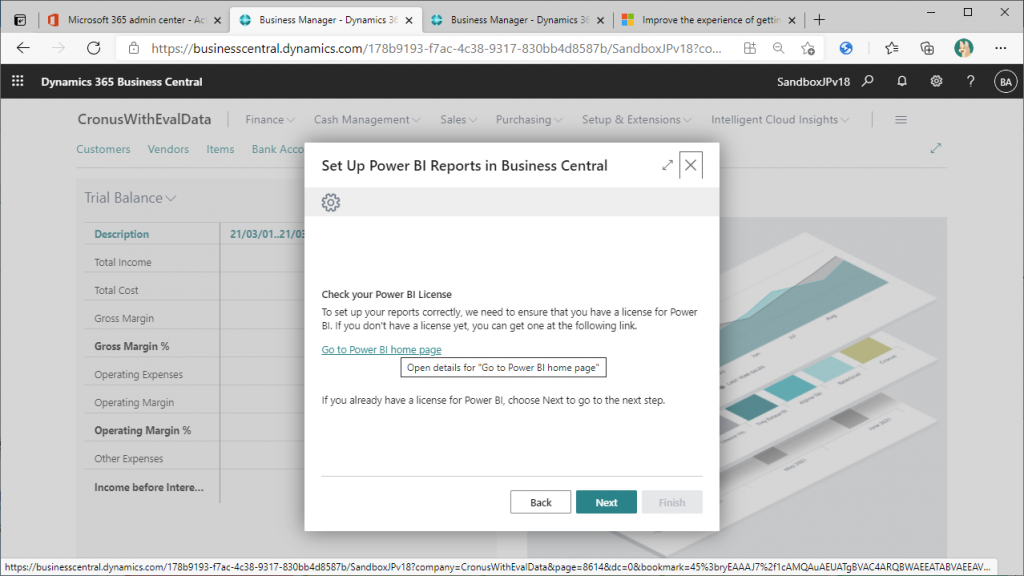The width and height of the screenshot is (1024, 576).
Task: Go back in the browser
Action: pos(23,48)
